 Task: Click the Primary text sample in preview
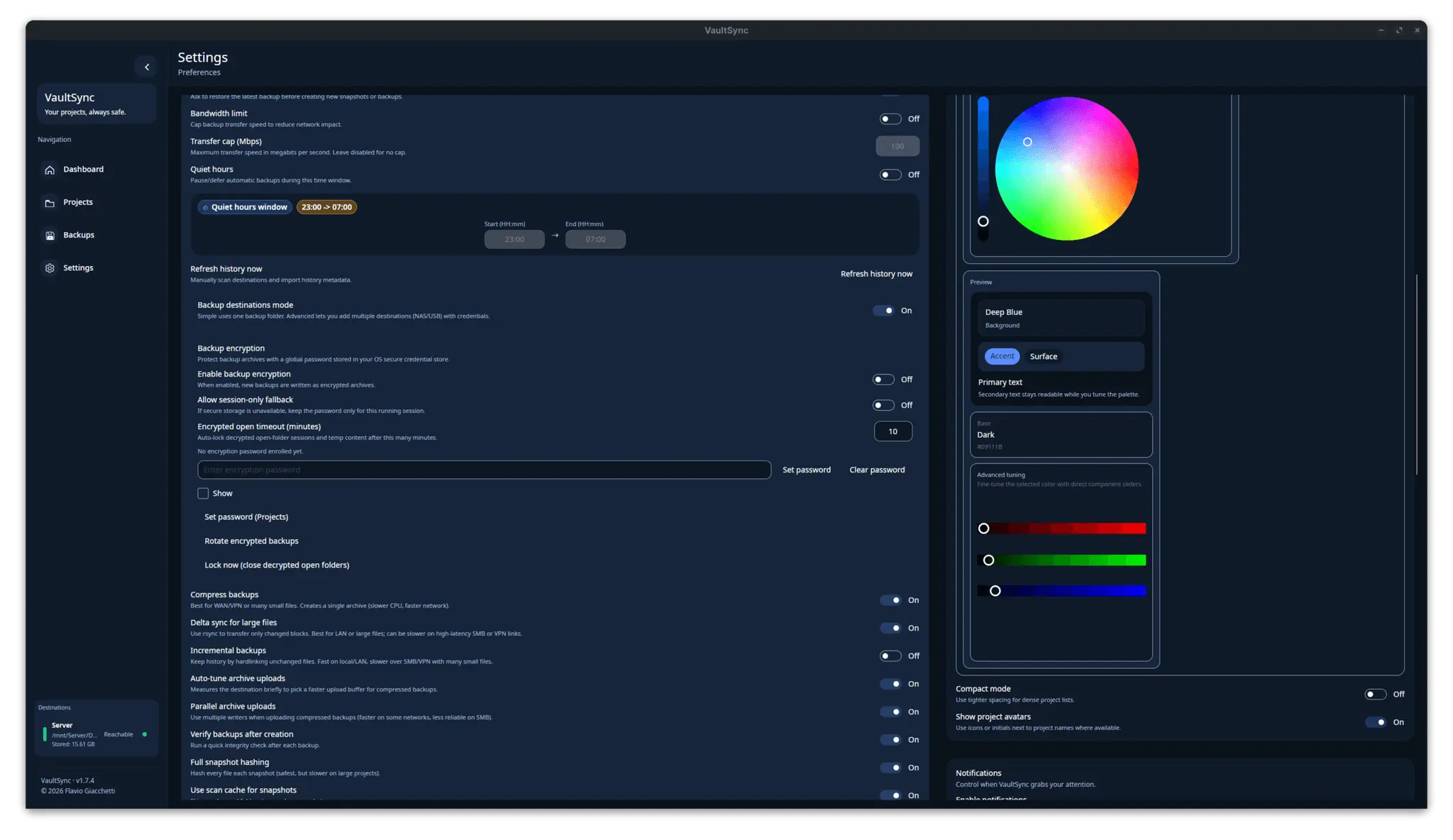(x=1000, y=382)
